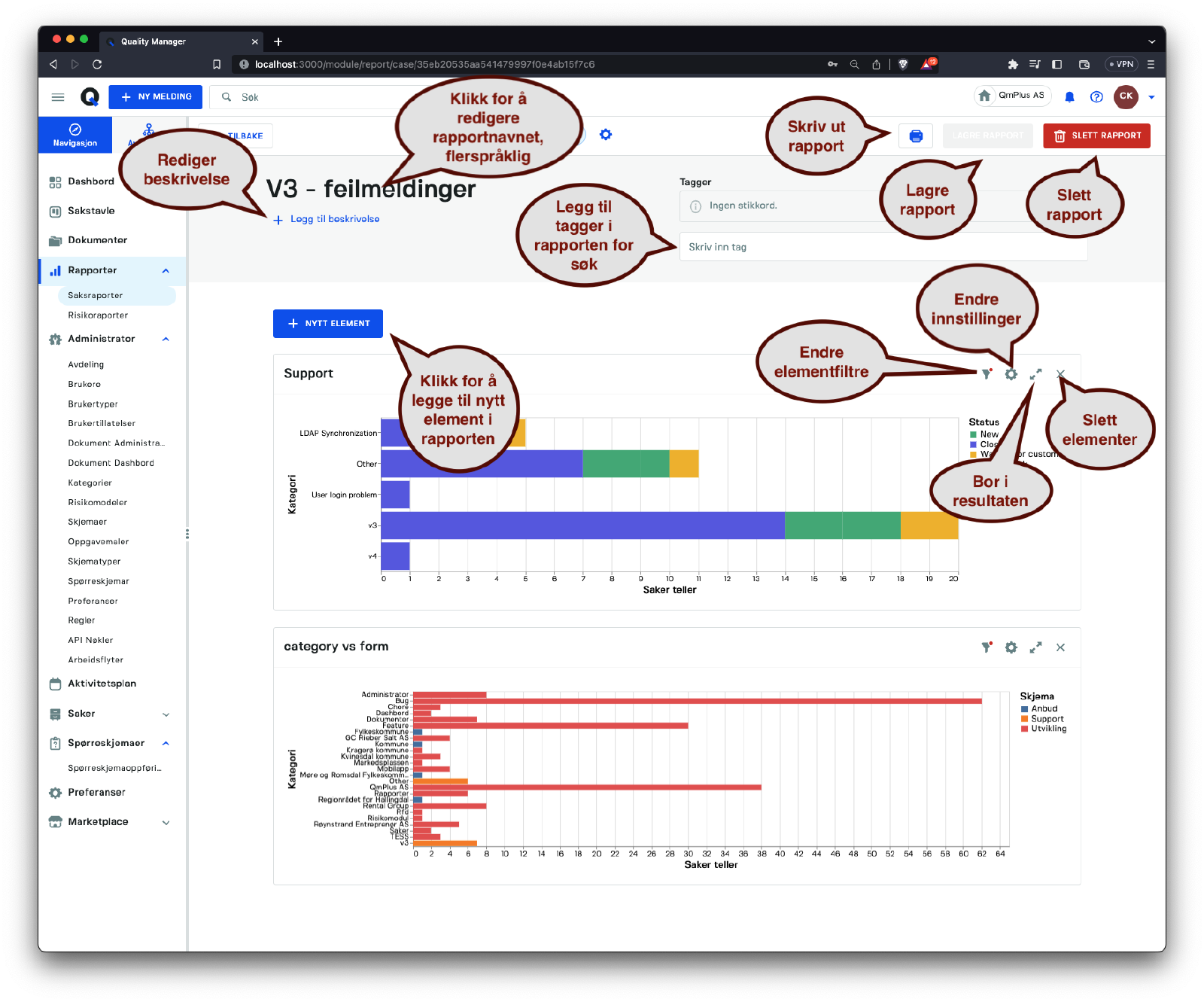
Task: Click the Skriv inn tag field
Action: [883, 247]
